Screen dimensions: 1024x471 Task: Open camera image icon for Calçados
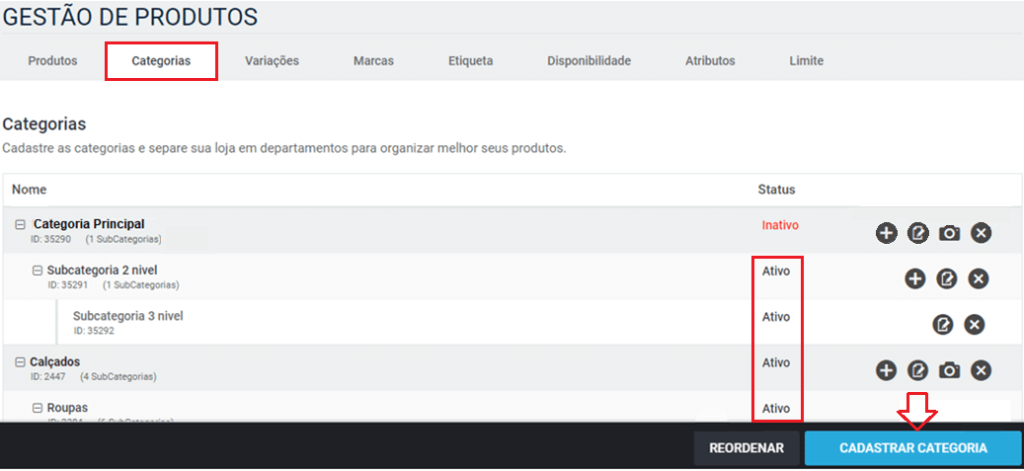950,370
